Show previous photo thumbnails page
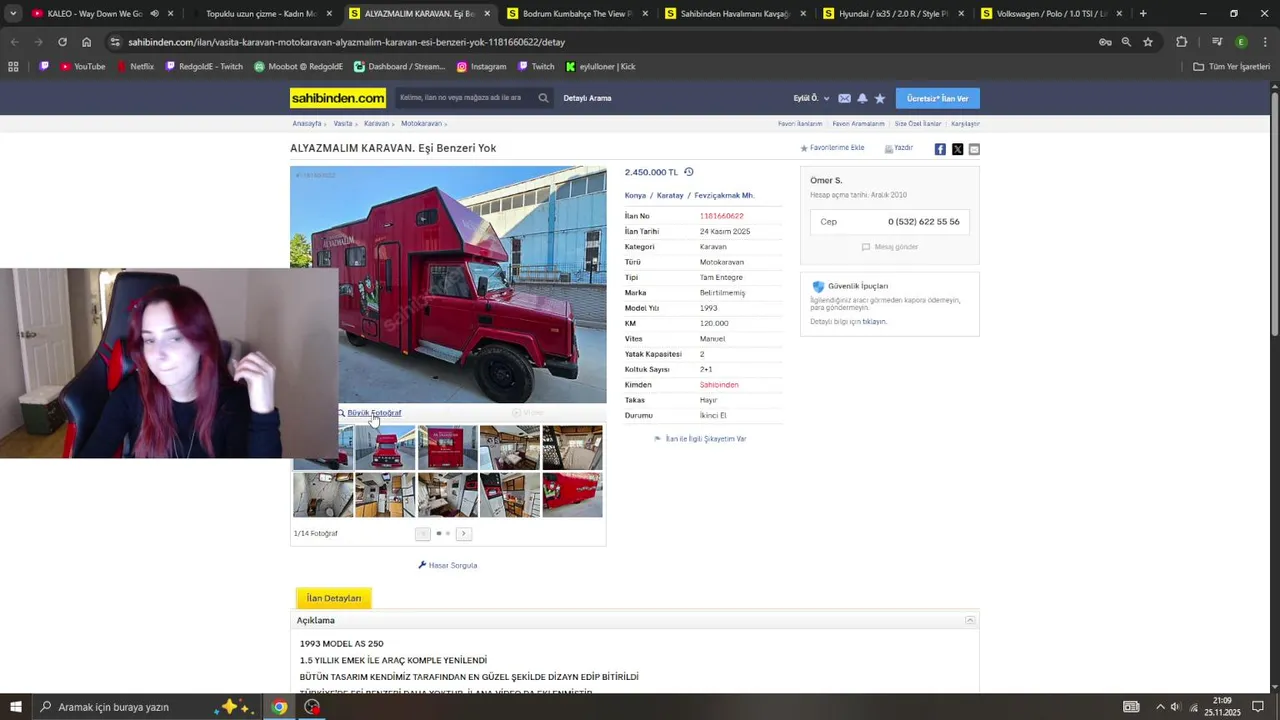The height and width of the screenshot is (720, 1280). click(423, 534)
